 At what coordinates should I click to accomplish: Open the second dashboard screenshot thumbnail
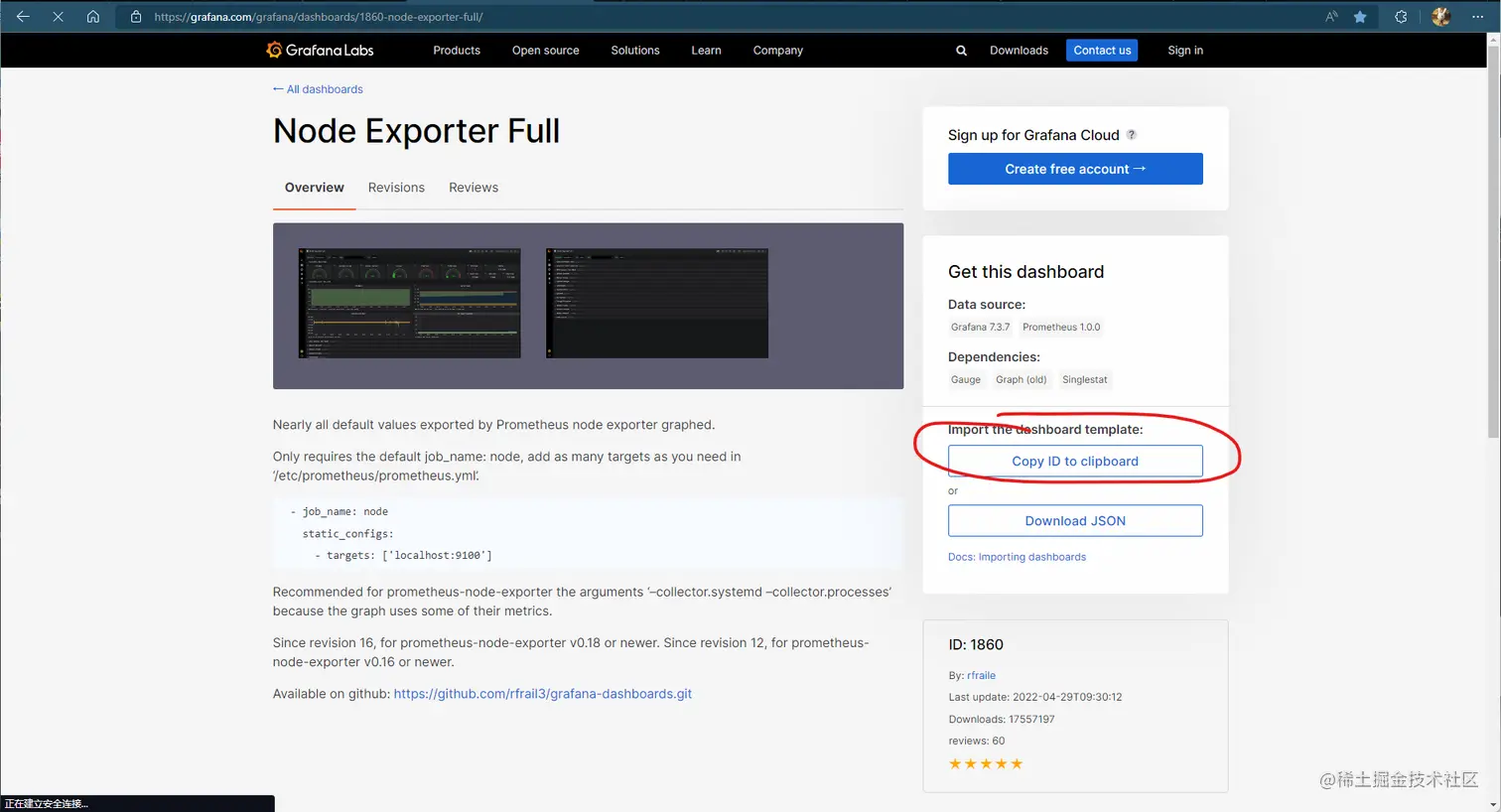(657, 303)
